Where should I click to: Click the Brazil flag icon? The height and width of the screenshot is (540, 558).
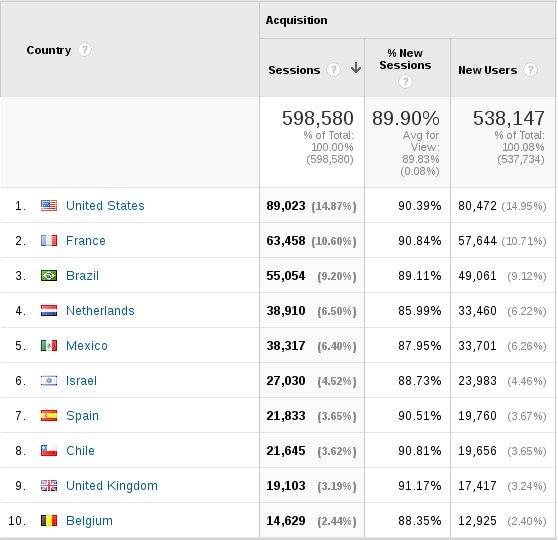(49, 276)
